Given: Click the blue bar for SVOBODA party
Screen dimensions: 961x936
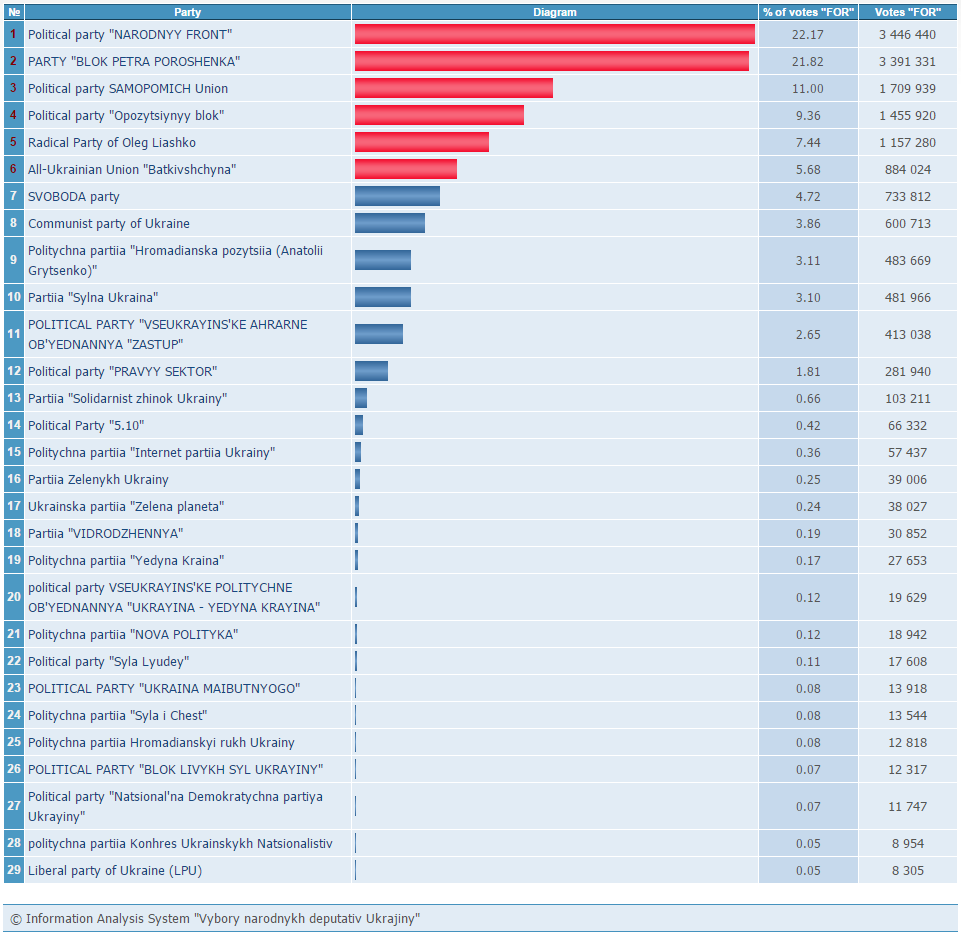Looking at the screenshot, I should click(397, 196).
